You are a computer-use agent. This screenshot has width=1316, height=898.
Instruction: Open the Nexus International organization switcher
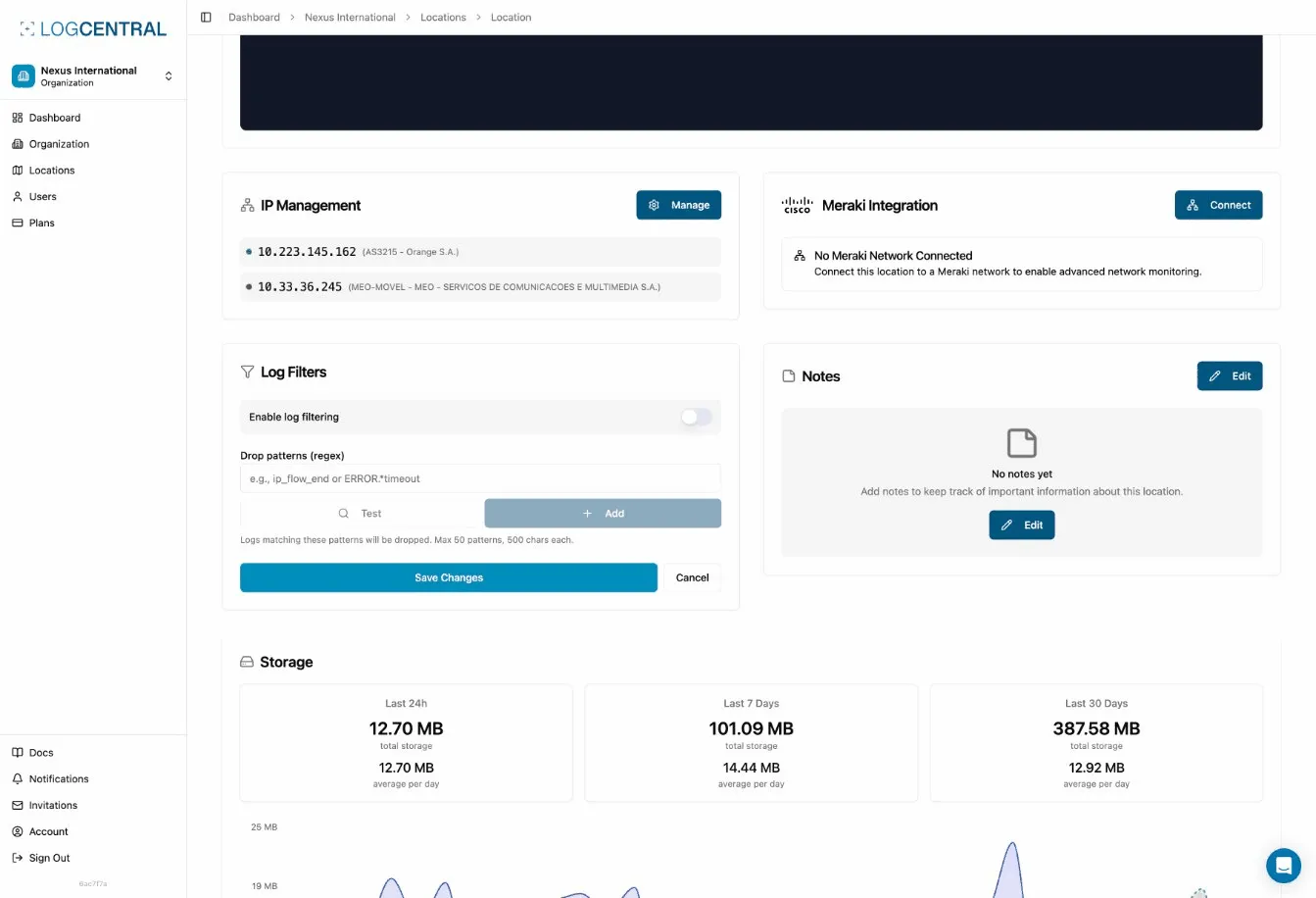coord(93,75)
